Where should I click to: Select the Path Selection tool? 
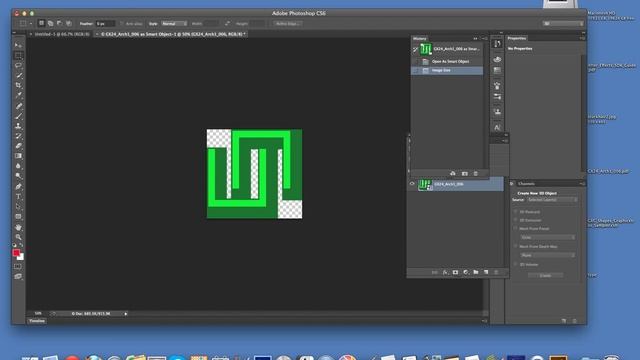point(18,207)
